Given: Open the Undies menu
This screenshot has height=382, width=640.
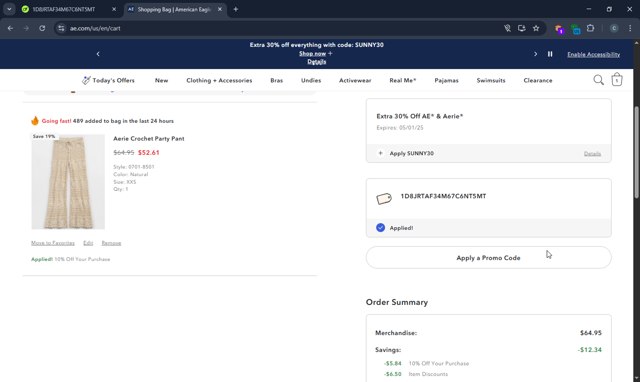Looking at the screenshot, I should (311, 80).
